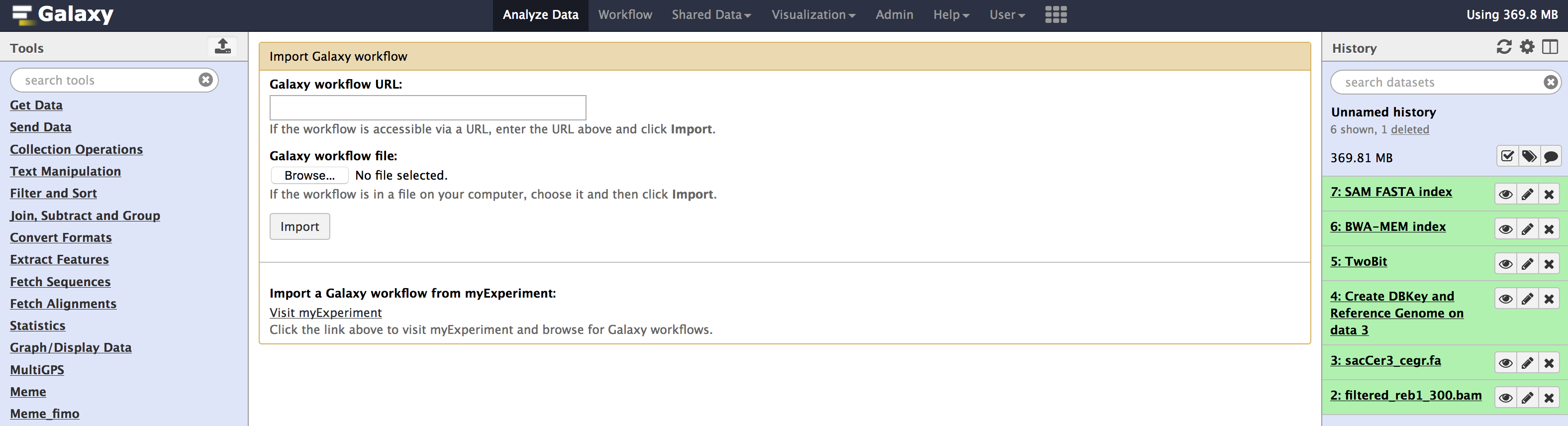Click the upload data icon in Tools panel
This screenshot has height=426, width=1568.
tap(222, 47)
